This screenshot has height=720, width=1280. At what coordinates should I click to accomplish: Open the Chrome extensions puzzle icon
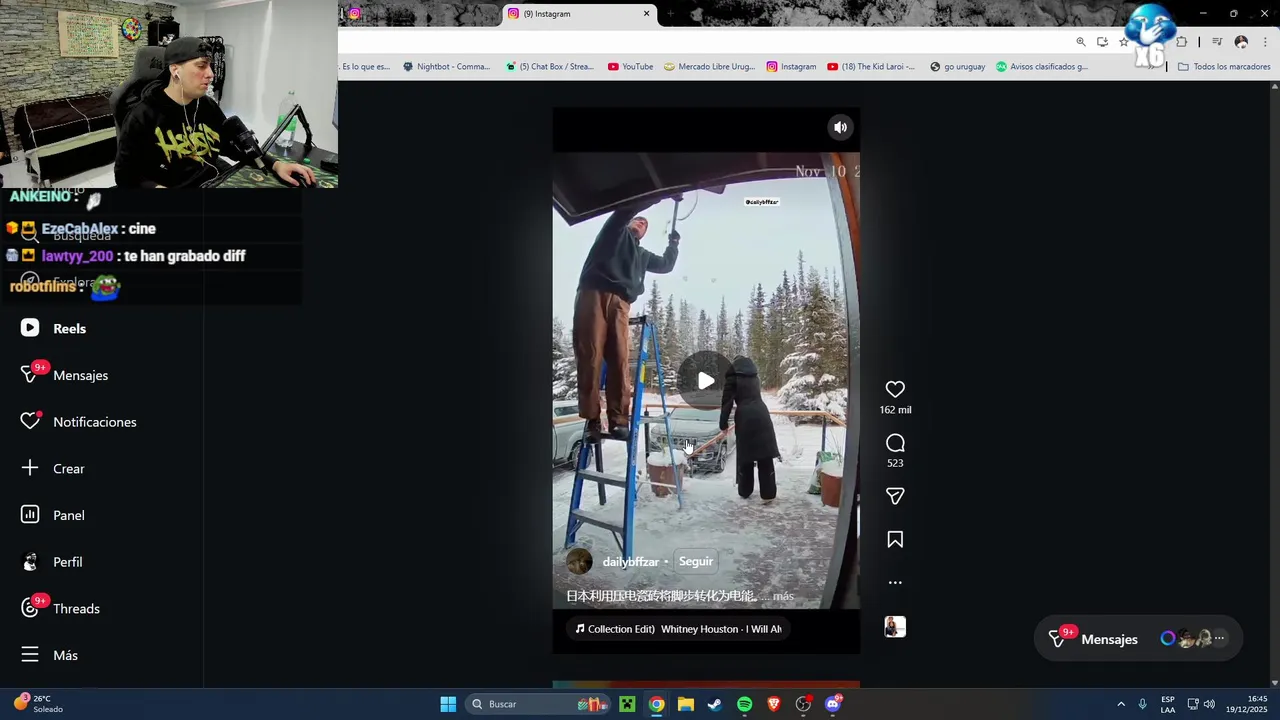[x=1181, y=42]
